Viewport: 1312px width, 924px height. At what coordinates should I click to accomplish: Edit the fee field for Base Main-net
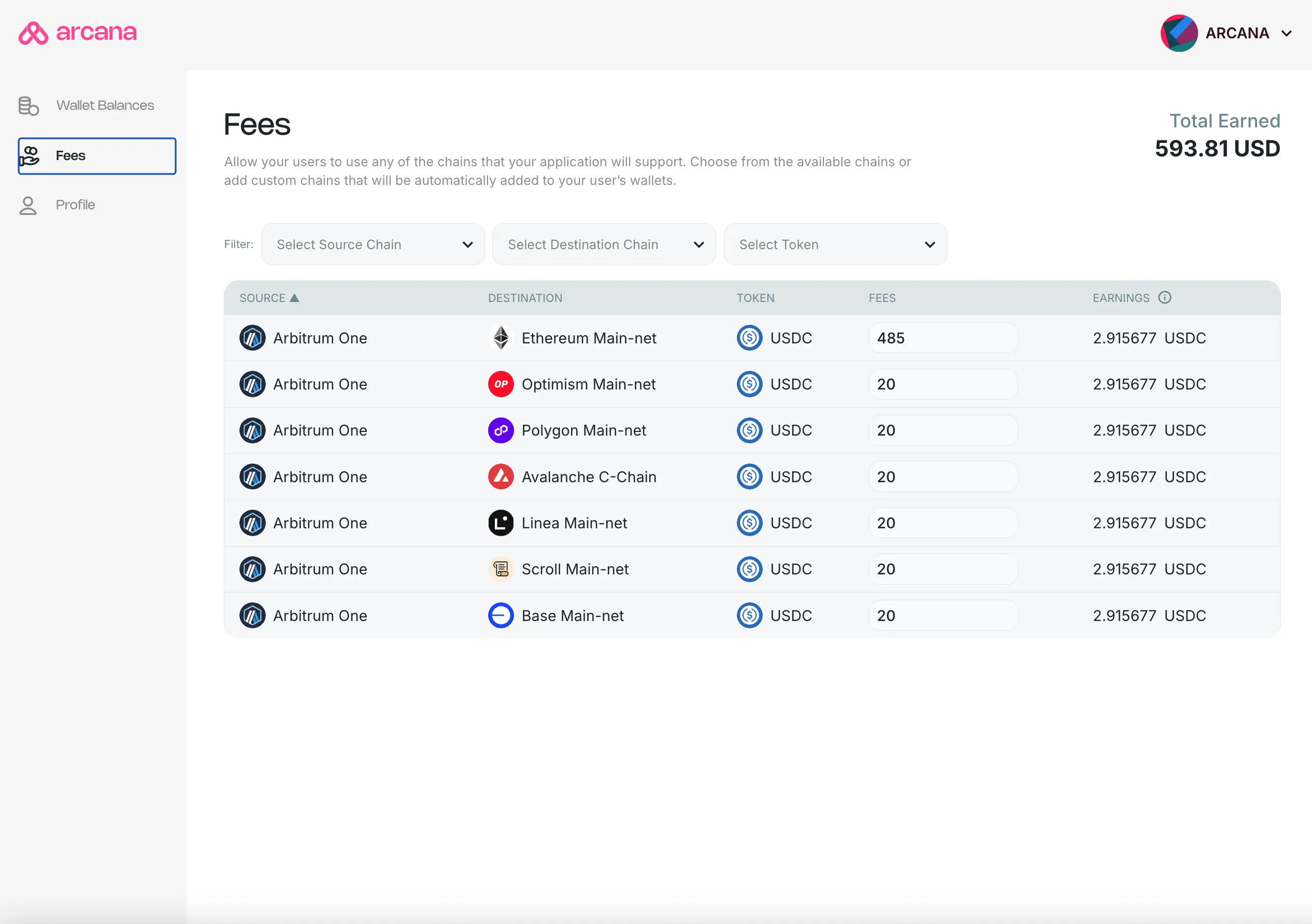(x=943, y=616)
